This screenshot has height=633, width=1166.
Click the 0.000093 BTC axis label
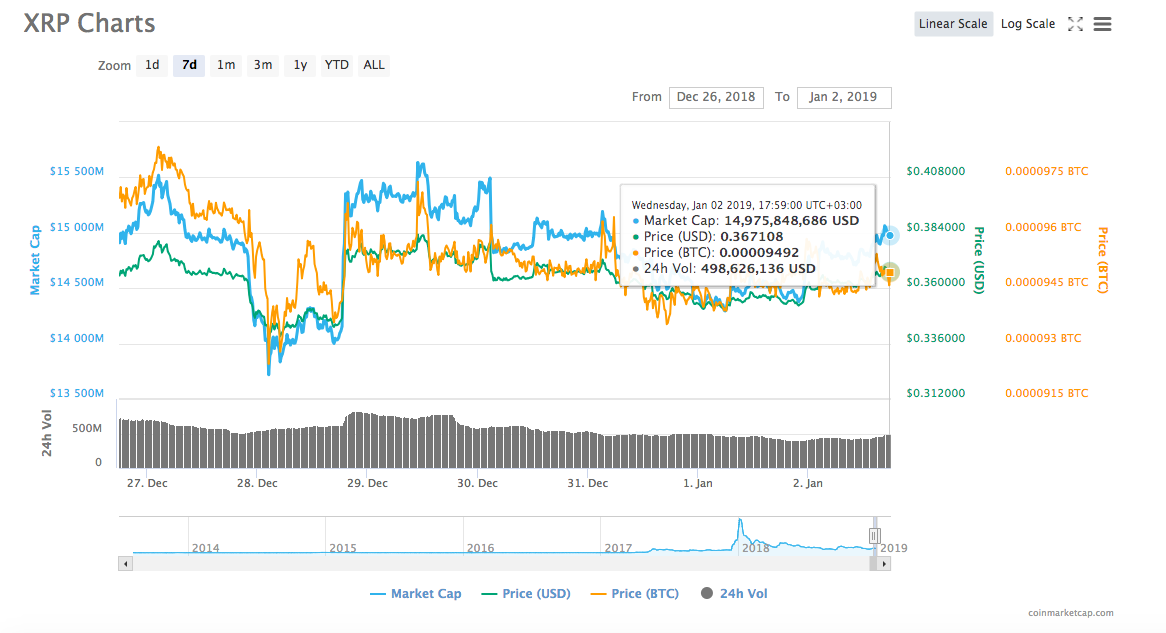(1043, 338)
